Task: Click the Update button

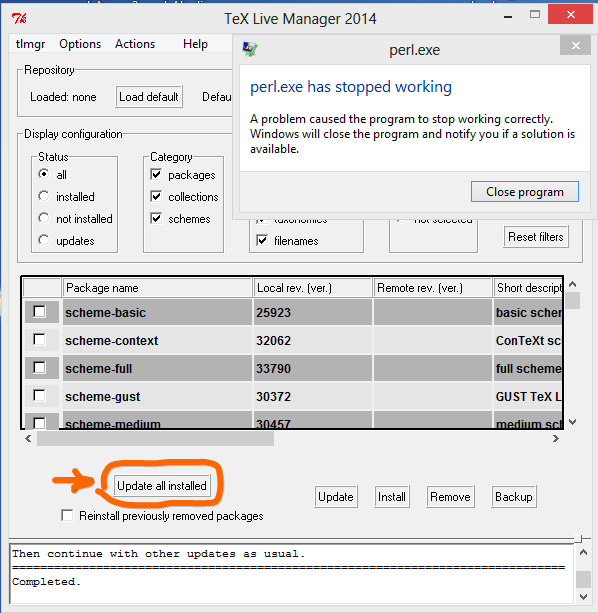Action: (336, 497)
